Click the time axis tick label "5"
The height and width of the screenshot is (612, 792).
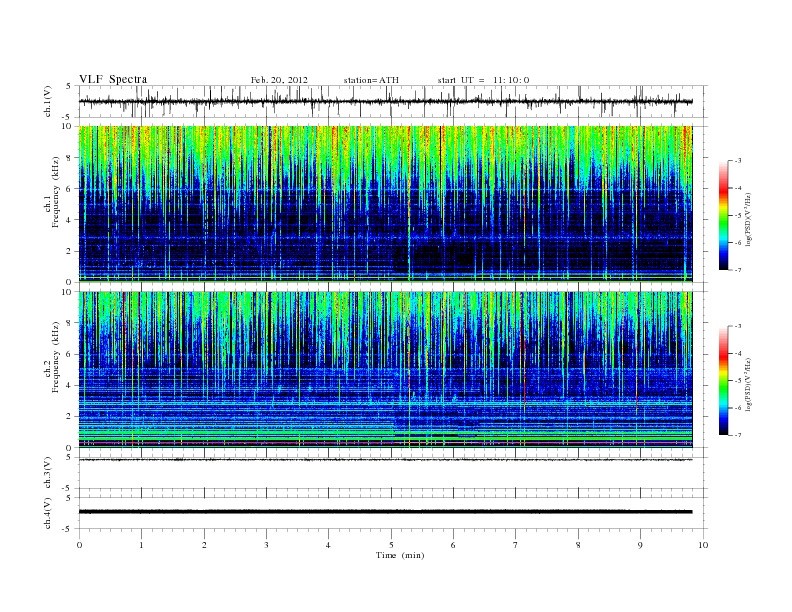[391, 545]
